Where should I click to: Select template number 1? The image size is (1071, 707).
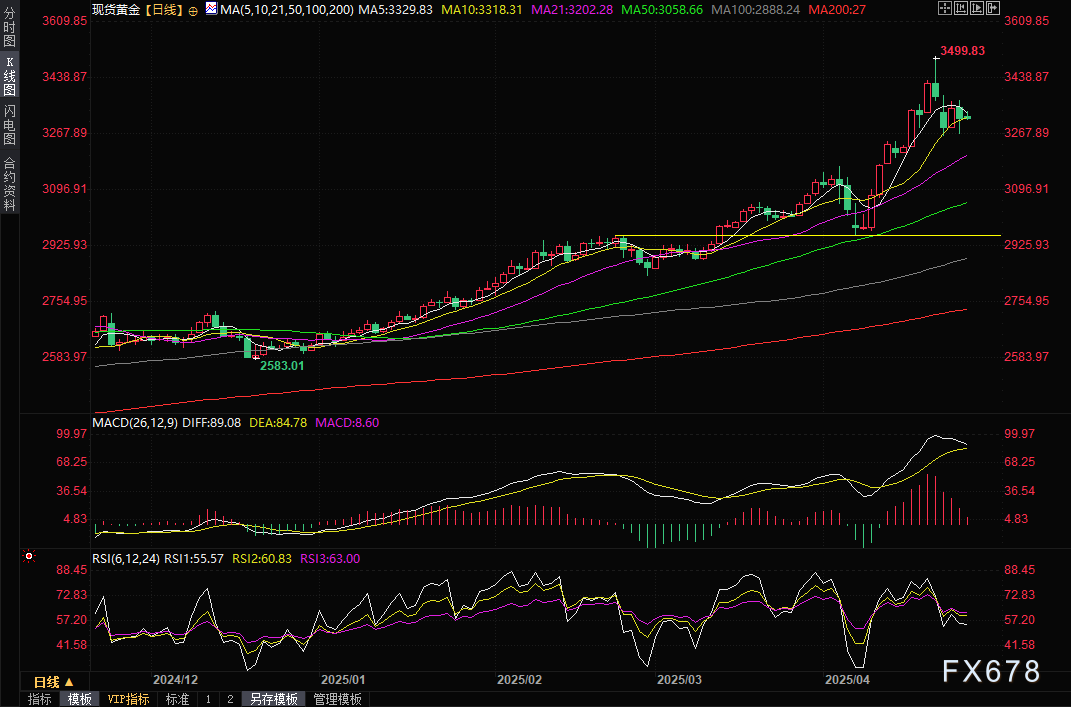(208, 699)
